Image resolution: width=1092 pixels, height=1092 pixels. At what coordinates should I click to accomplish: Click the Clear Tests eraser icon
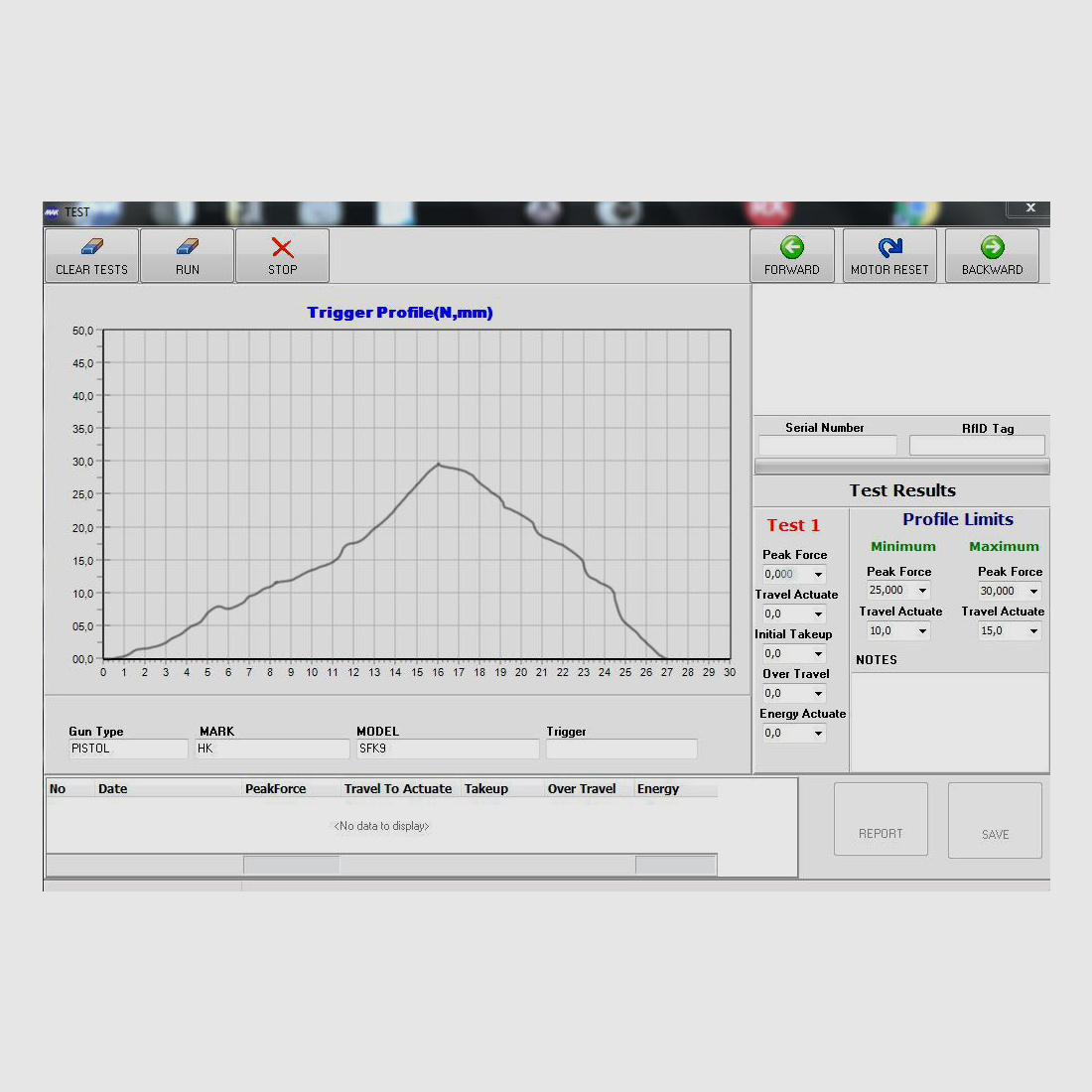click(x=91, y=246)
